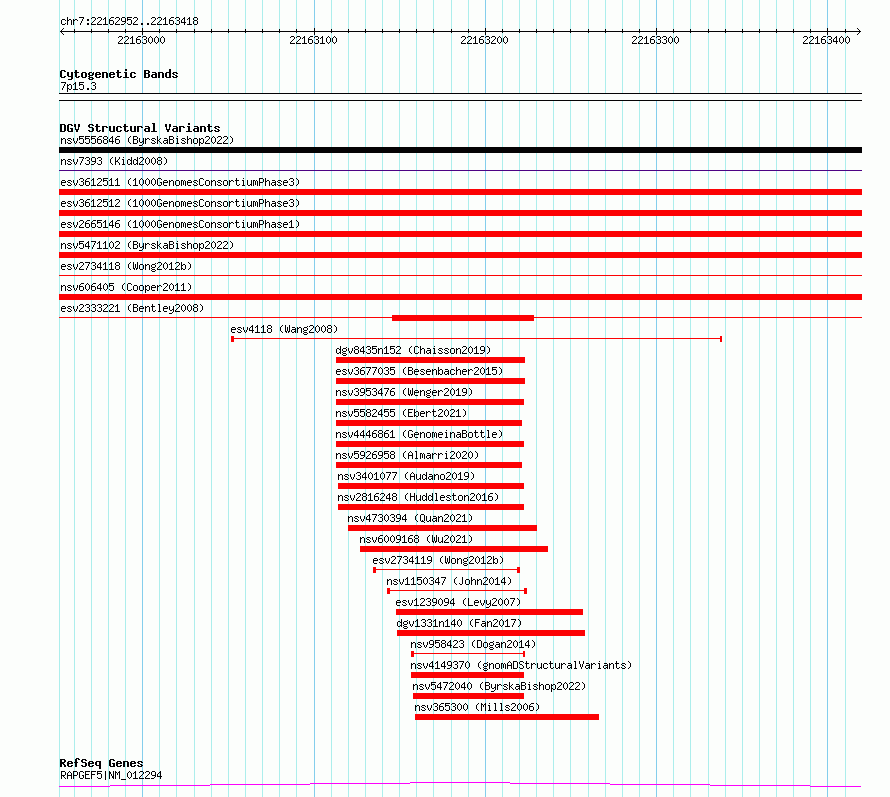Click the thin red line of esv4118

pyautogui.click(x=477, y=339)
